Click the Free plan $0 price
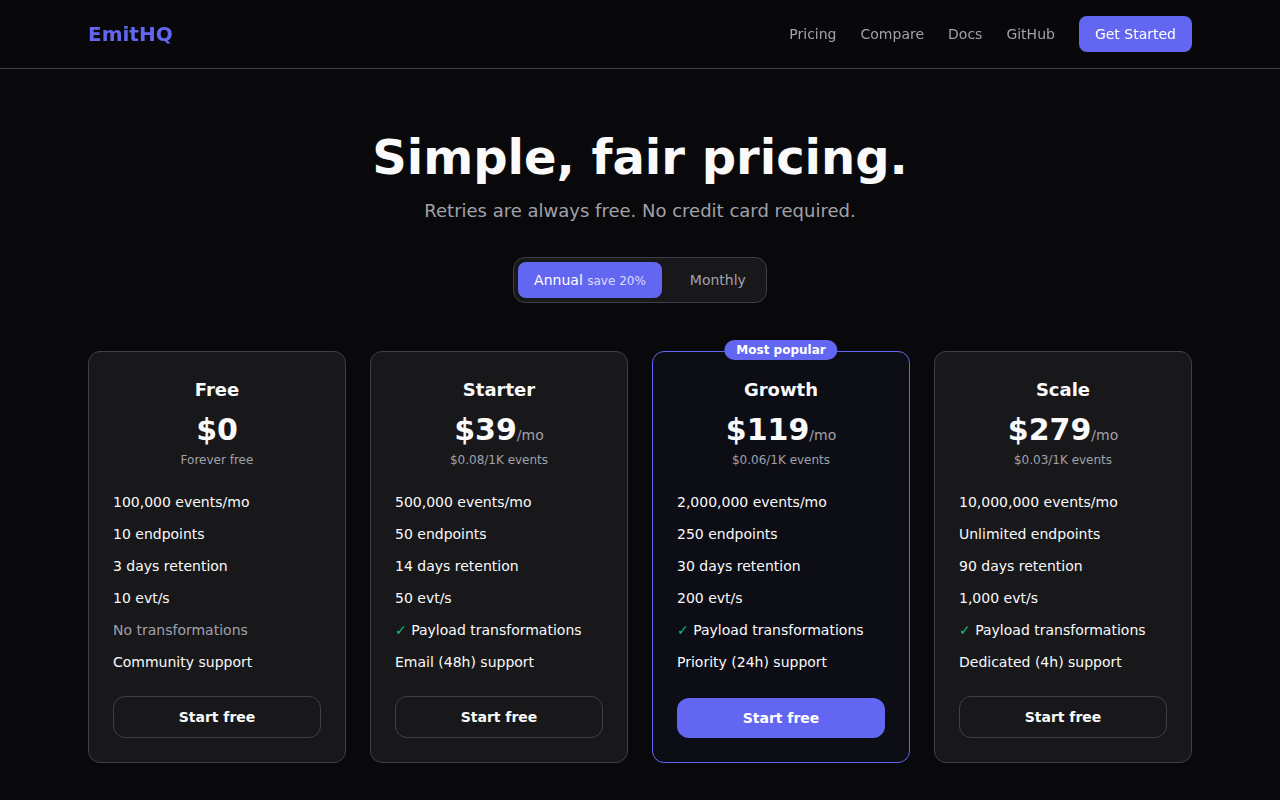 tap(217, 430)
